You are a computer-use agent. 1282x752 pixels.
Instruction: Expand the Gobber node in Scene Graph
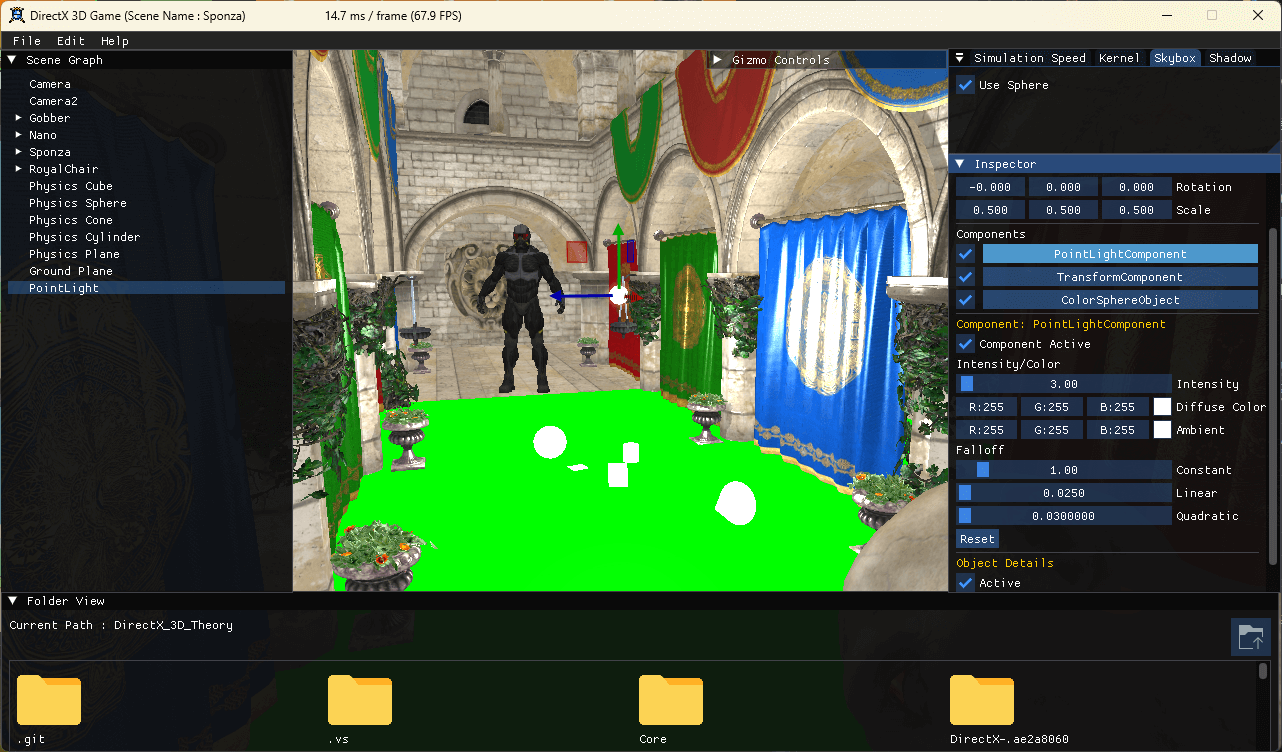pyautogui.click(x=17, y=117)
